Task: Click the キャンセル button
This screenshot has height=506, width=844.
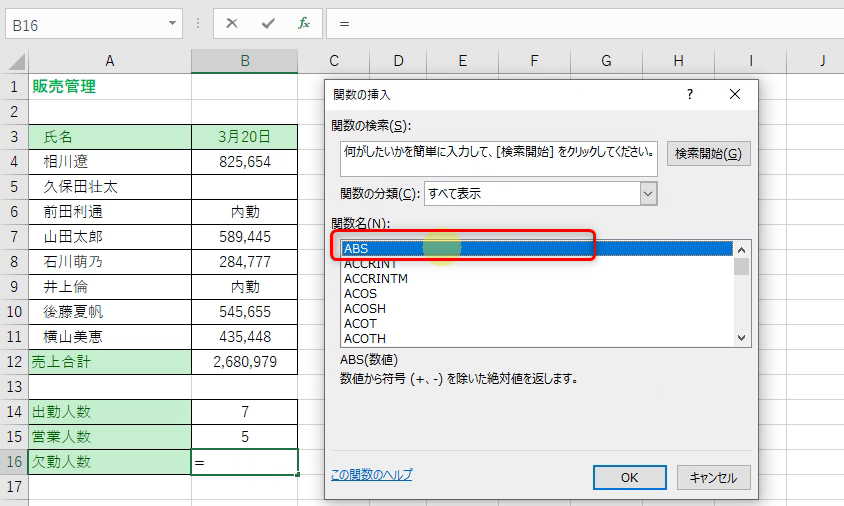Action: 713,477
